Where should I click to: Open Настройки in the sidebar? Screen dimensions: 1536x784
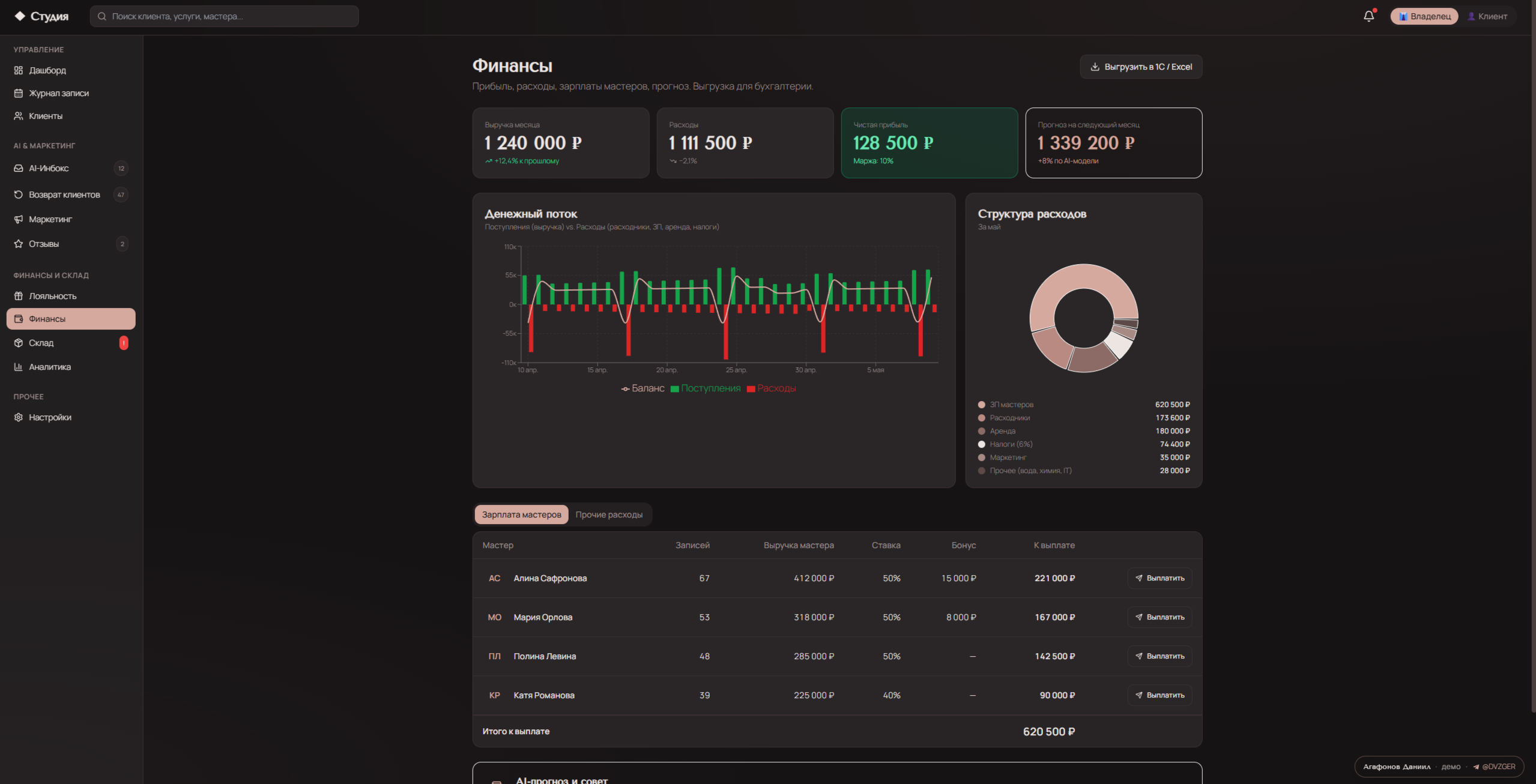coord(71,417)
